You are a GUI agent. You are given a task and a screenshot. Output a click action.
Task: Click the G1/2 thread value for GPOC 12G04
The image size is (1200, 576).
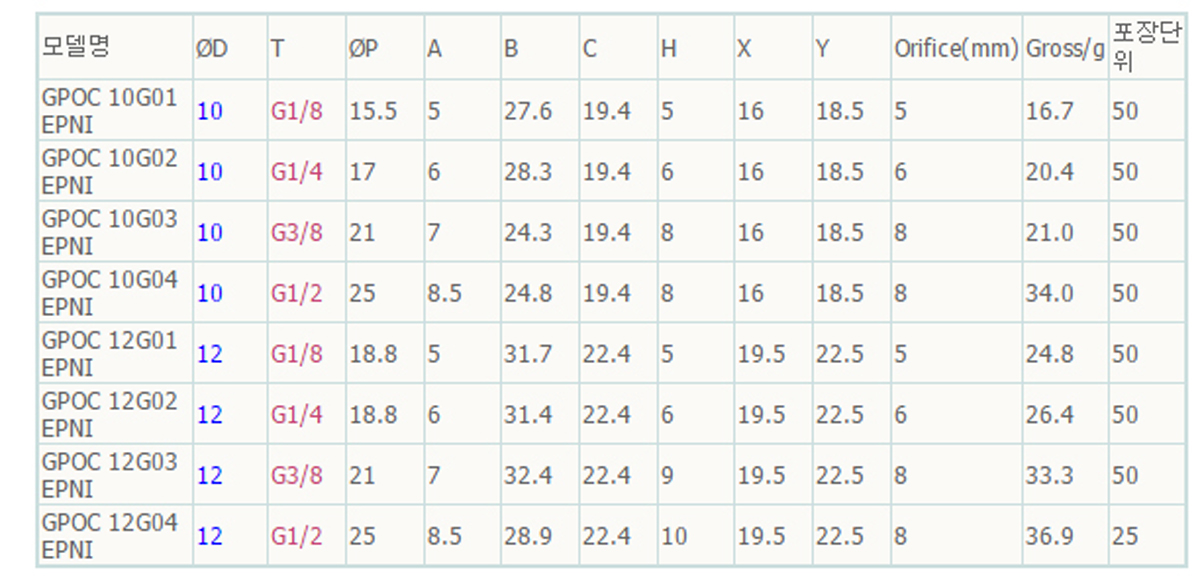(x=297, y=537)
